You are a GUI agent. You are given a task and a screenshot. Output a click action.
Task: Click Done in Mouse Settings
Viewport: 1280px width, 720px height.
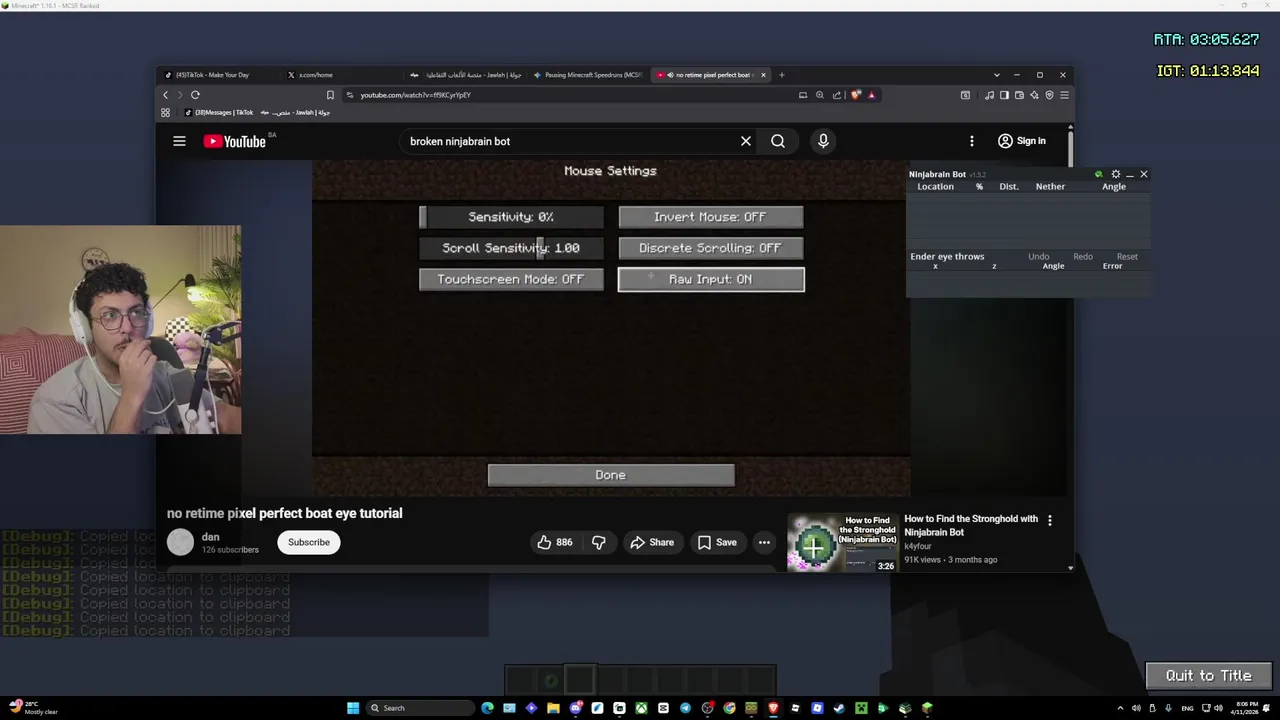tap(611, 475)
